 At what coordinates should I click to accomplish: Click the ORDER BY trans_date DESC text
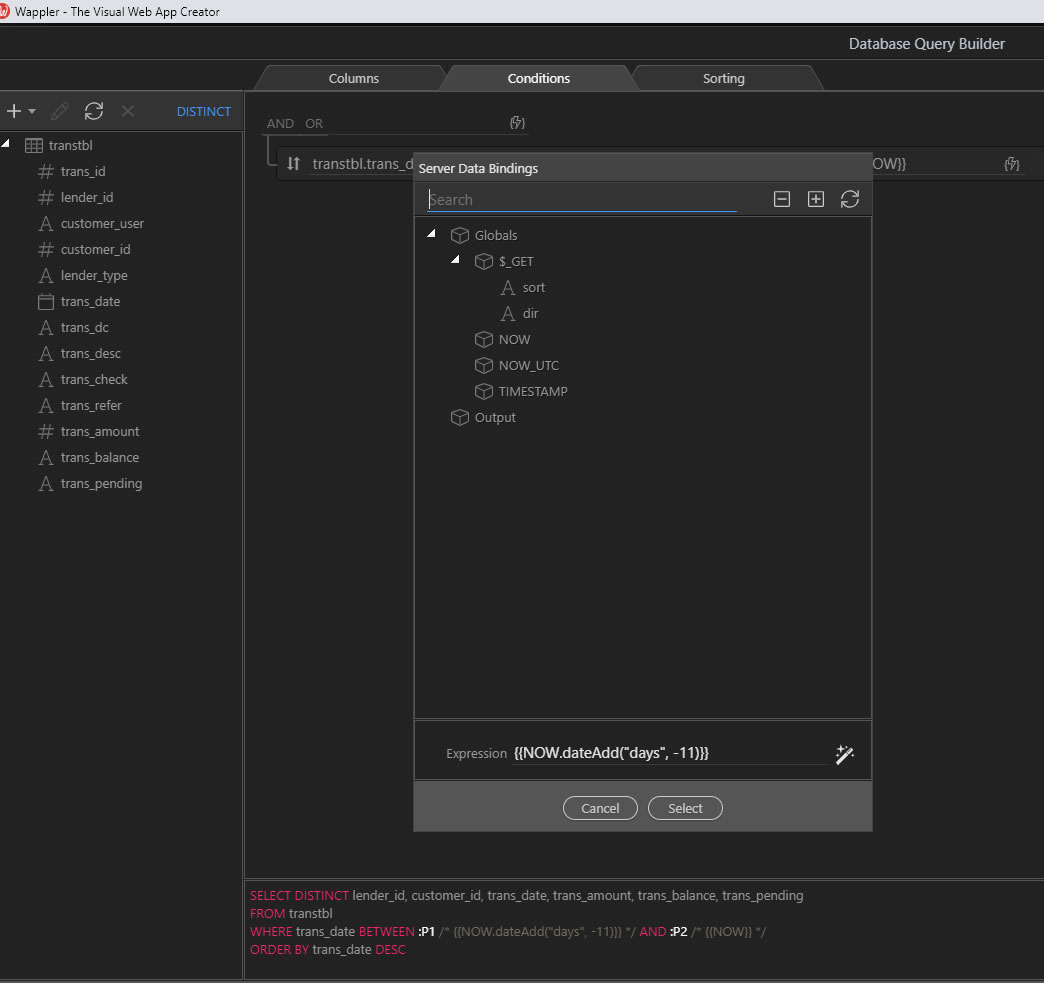328,949
